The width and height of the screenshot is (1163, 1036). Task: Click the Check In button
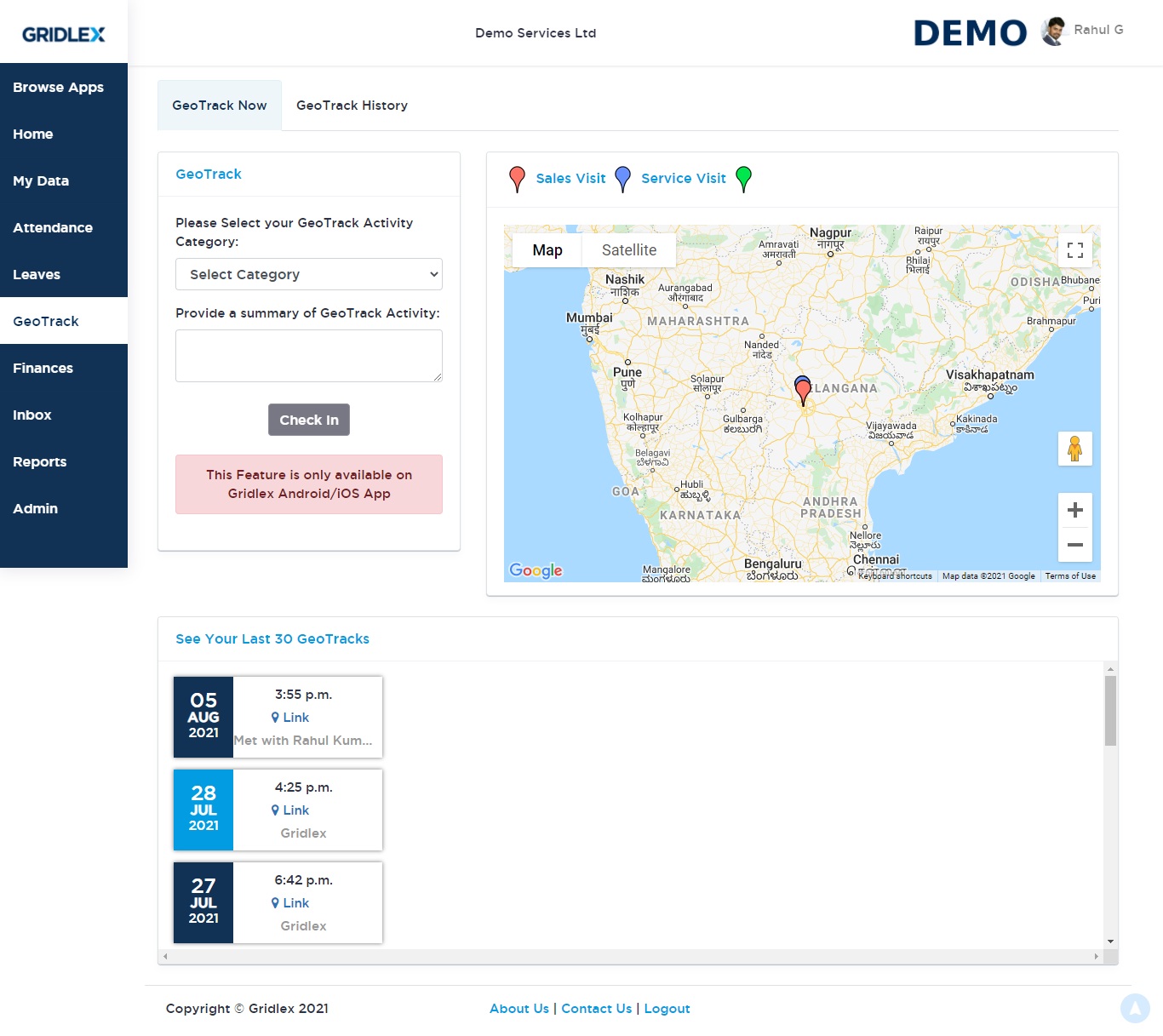[x=309, y=420]
